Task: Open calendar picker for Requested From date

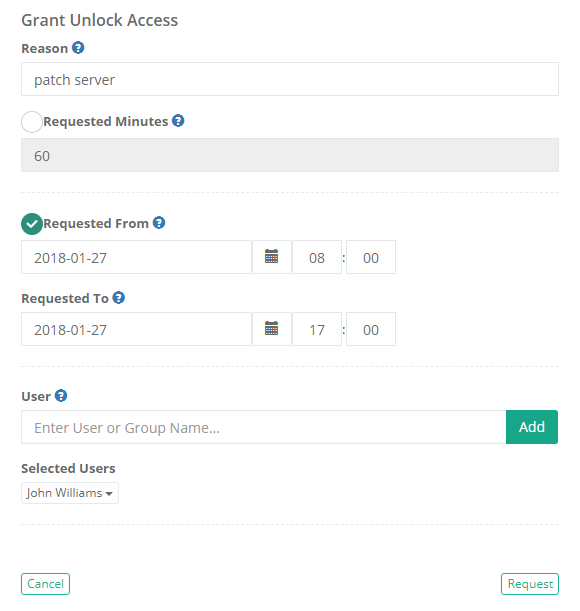Action: coord(272,257)
